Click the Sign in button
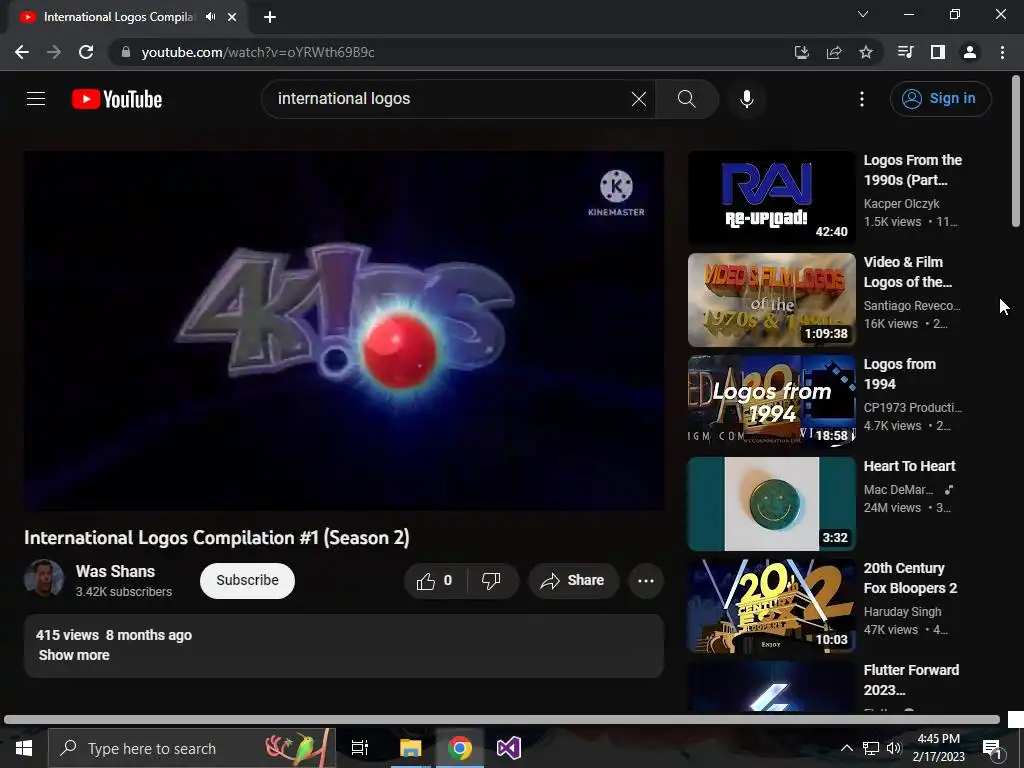Image resolution: width=1024 pixels, height=768 pixels. (x=940, y=99)
